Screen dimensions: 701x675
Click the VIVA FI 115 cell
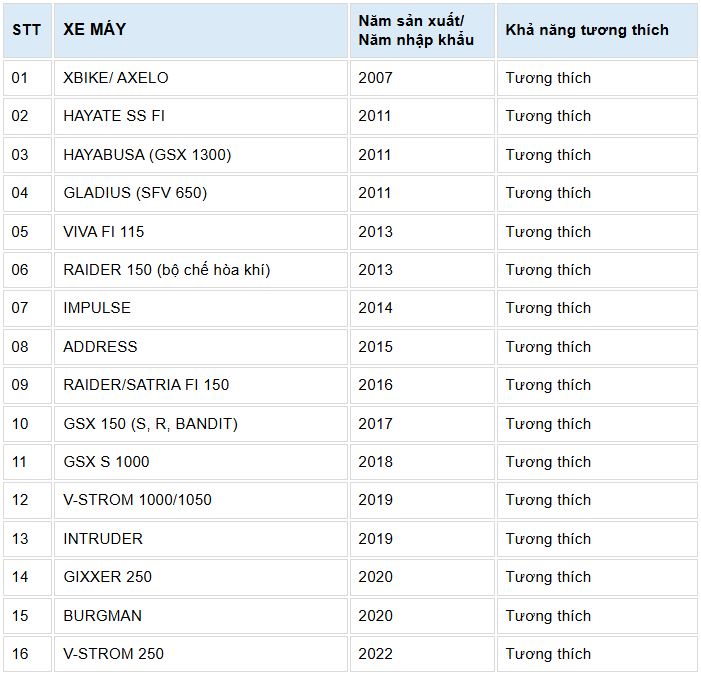tap(201, 232)
